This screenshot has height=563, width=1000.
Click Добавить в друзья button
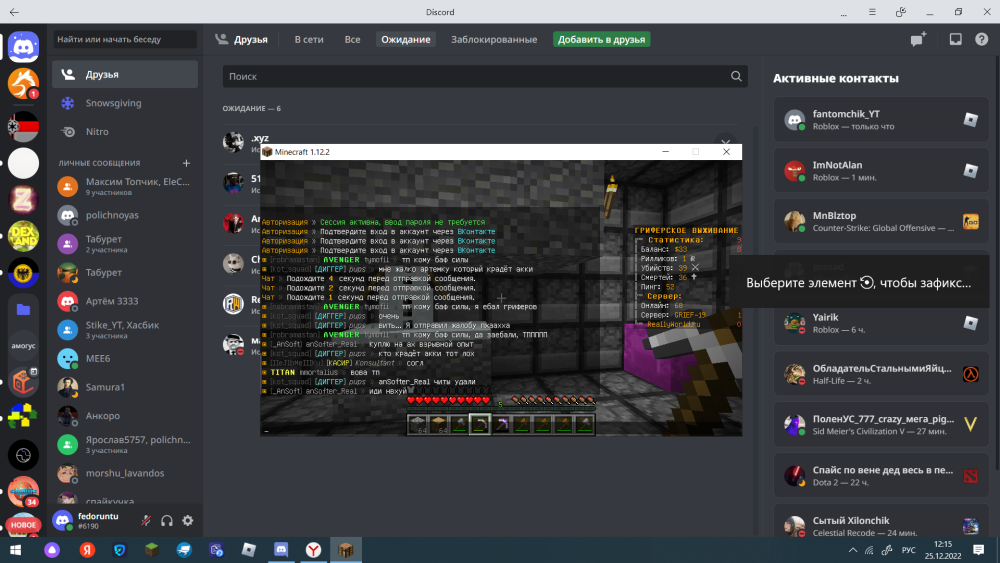coord(601,40)
